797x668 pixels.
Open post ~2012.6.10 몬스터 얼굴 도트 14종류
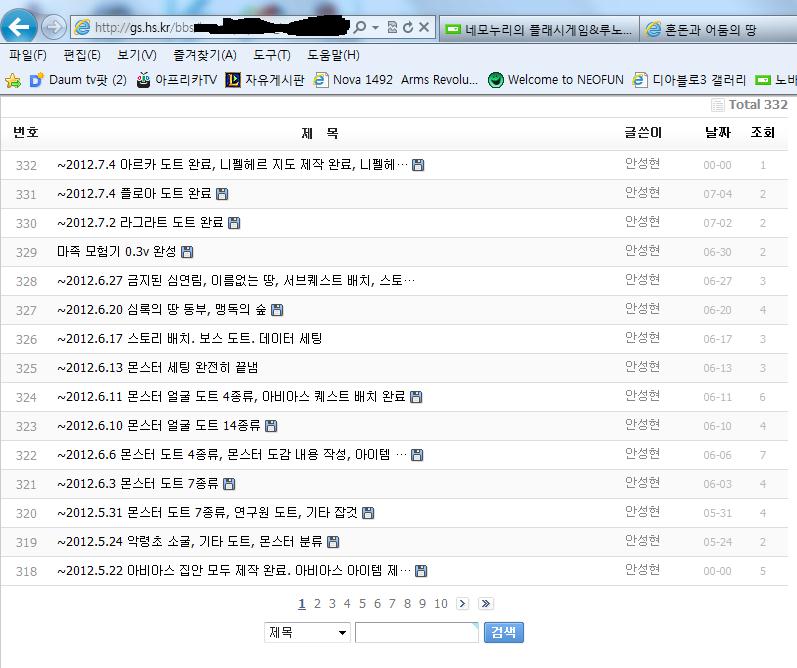pos(159,426)
